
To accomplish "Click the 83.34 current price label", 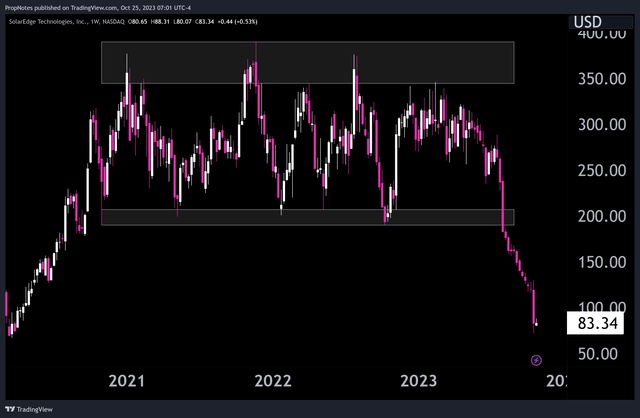I will coord(598,324).
